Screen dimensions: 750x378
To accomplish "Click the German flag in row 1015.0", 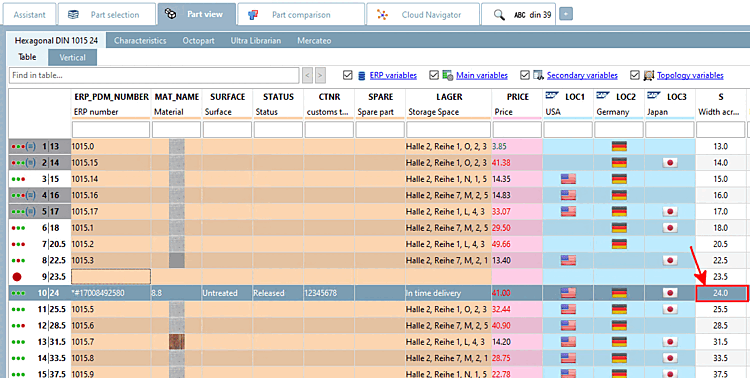I will pyautogui.click(x=619, y=146).
